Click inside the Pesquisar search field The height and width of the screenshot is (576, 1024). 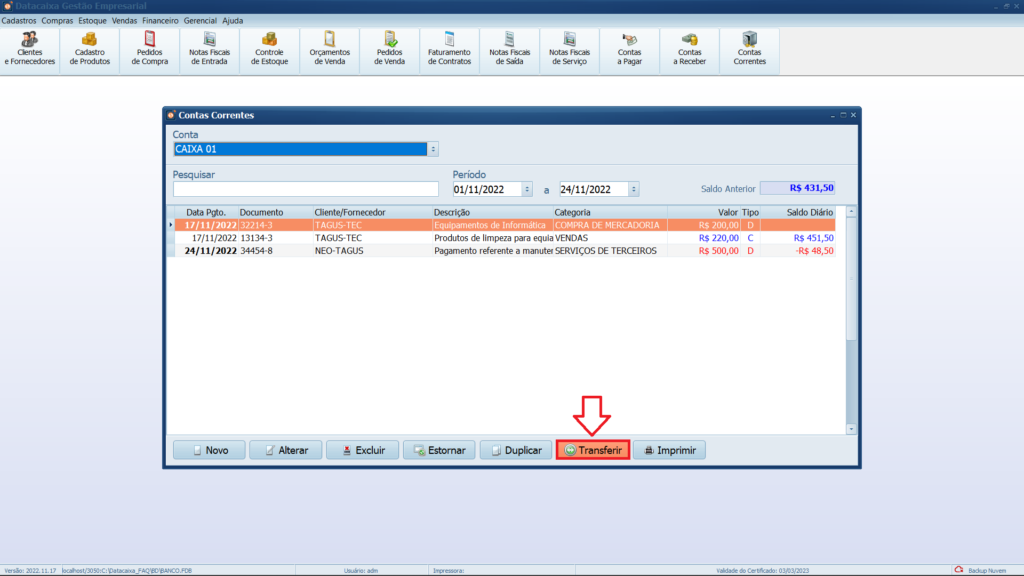pyautogui.click(x=305, y=189)
